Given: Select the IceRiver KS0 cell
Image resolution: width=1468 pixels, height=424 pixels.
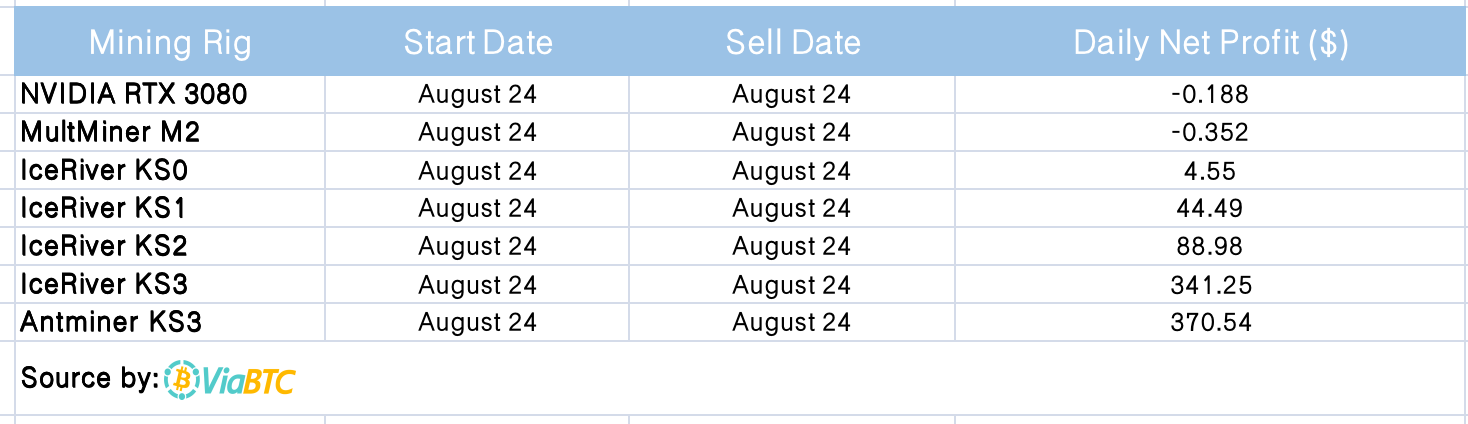Looking at the screenshot, I should coord(105,171).
